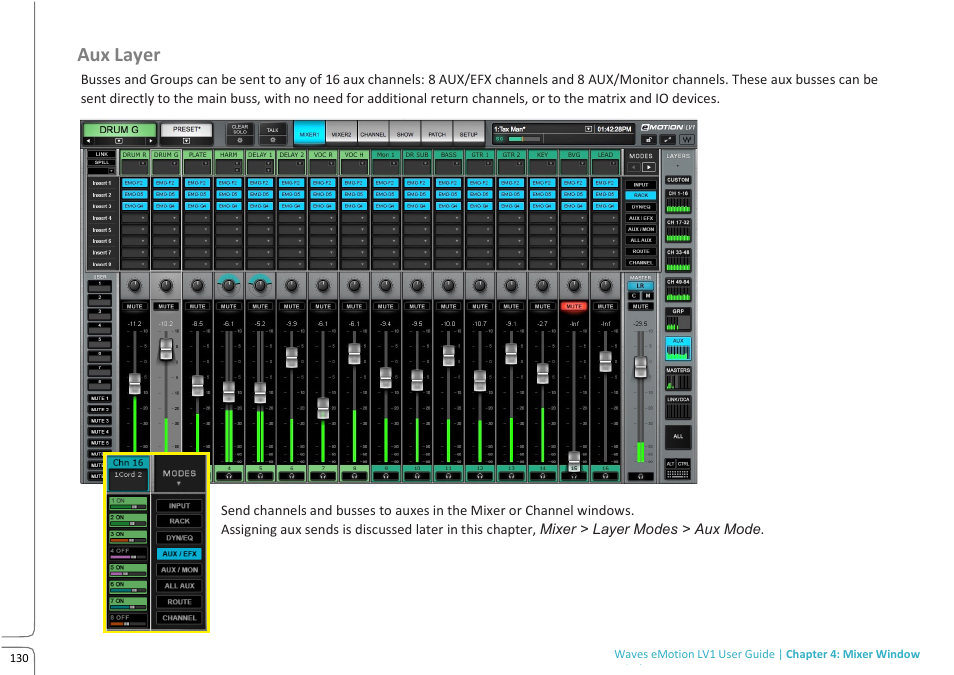Click the keyboard icon below ALT and CTRL
954x675 pixels.
[x=678, y=474]
